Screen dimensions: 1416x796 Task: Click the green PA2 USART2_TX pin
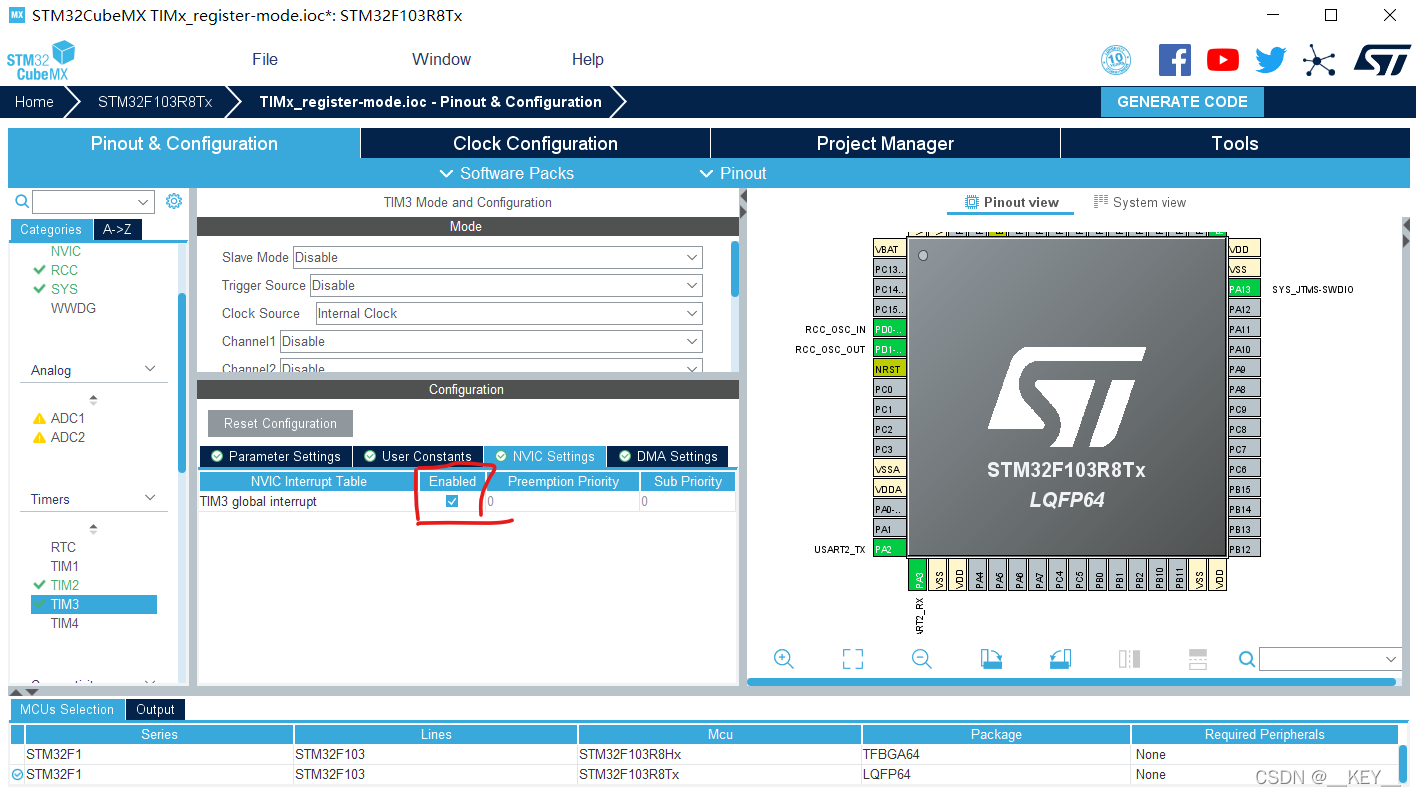pos(889,549)
